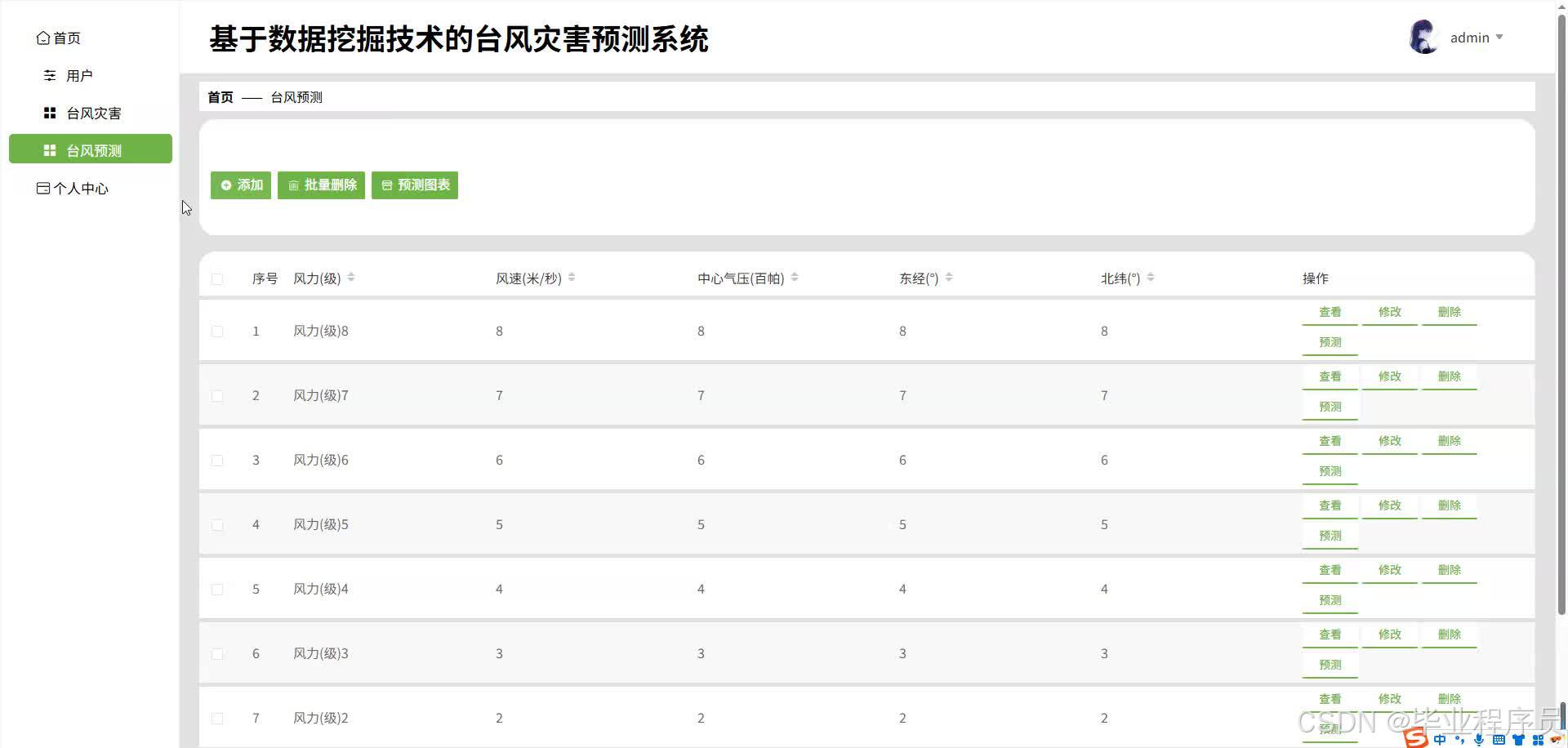Click 删除 for the 风力(级)7 row
Image resolution: width=1568 pixels, height=748 pixels.
[x=1450, y=376]
